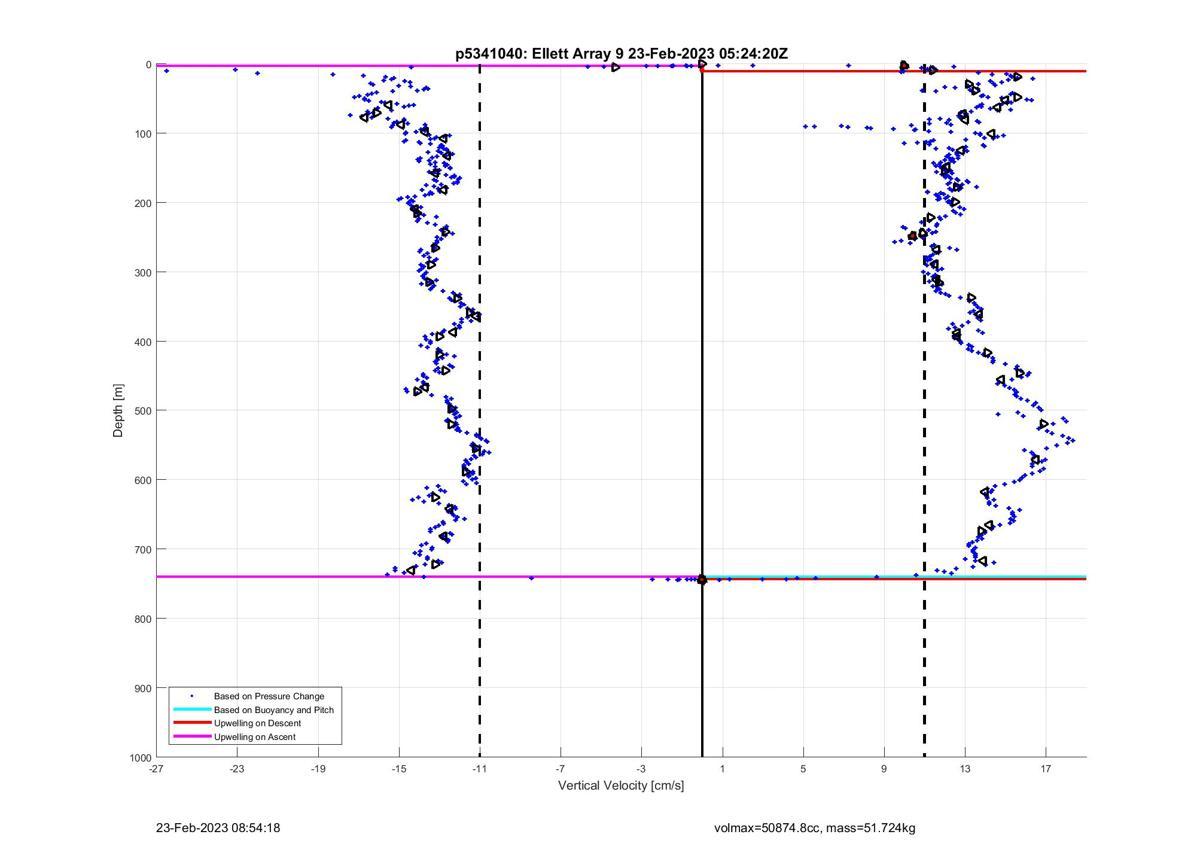The image size is (1200, 851).
Task: Select legend entry 'Upwelling on Ascent'
Action: click(255, 737)
